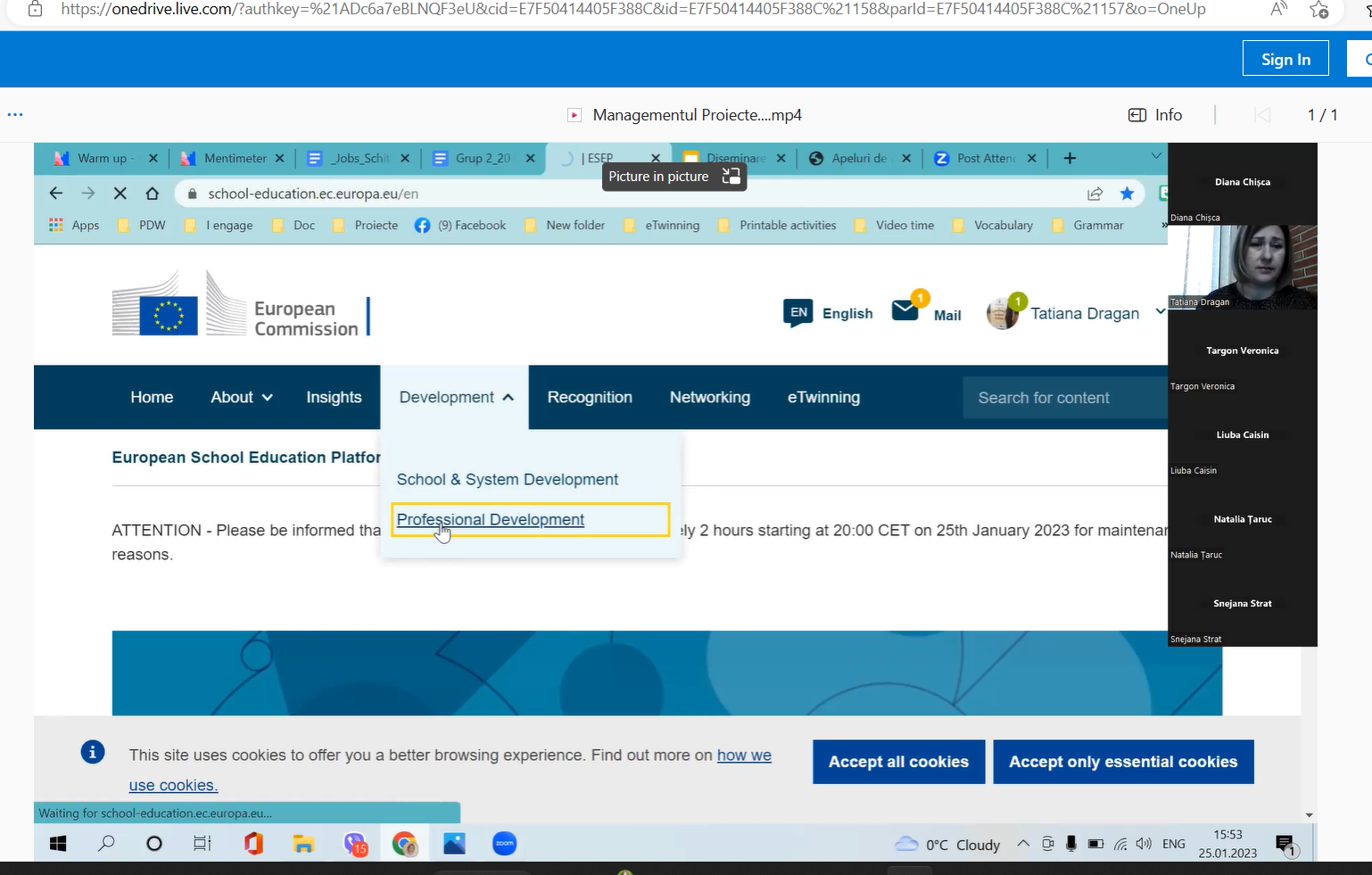Click the blue bookmark star icon
Image resolution: width=1372 pixels, height=875 pixels.
click(1127, 194)
